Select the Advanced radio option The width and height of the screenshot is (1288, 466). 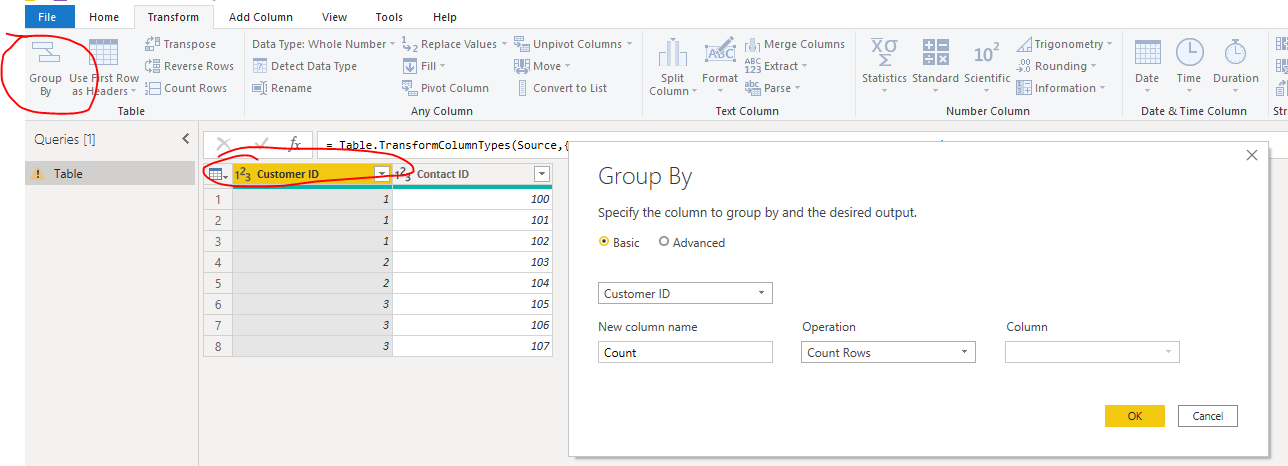[664, 242]
